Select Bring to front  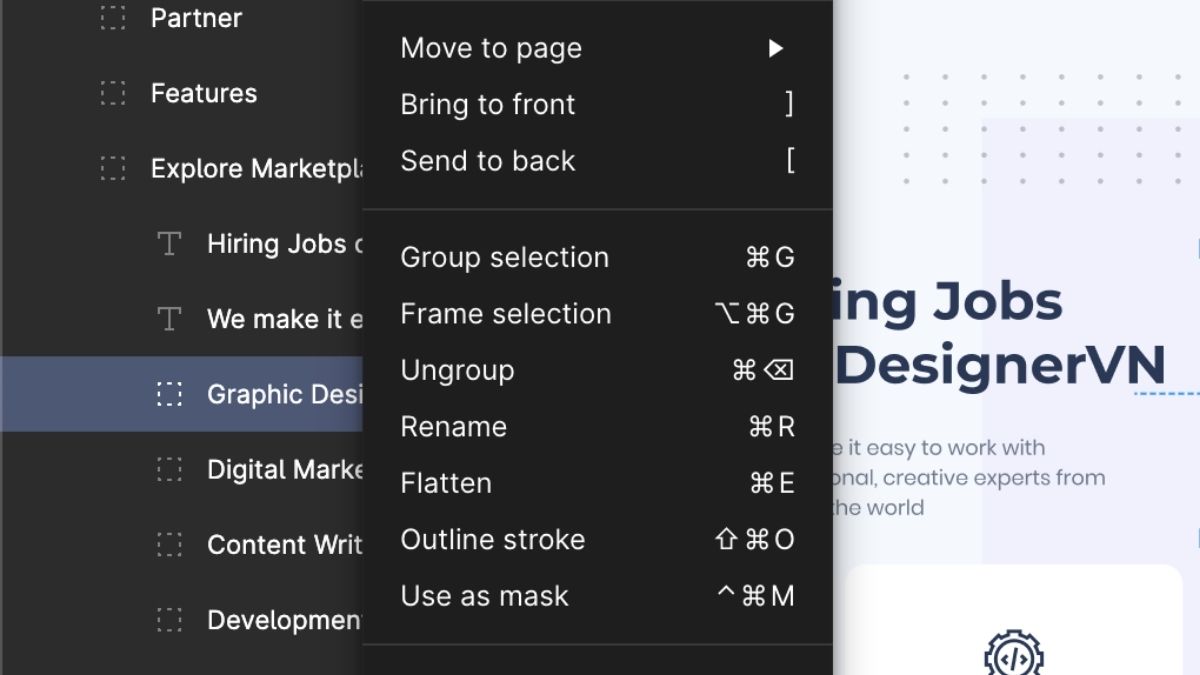(x=488, y=104)
